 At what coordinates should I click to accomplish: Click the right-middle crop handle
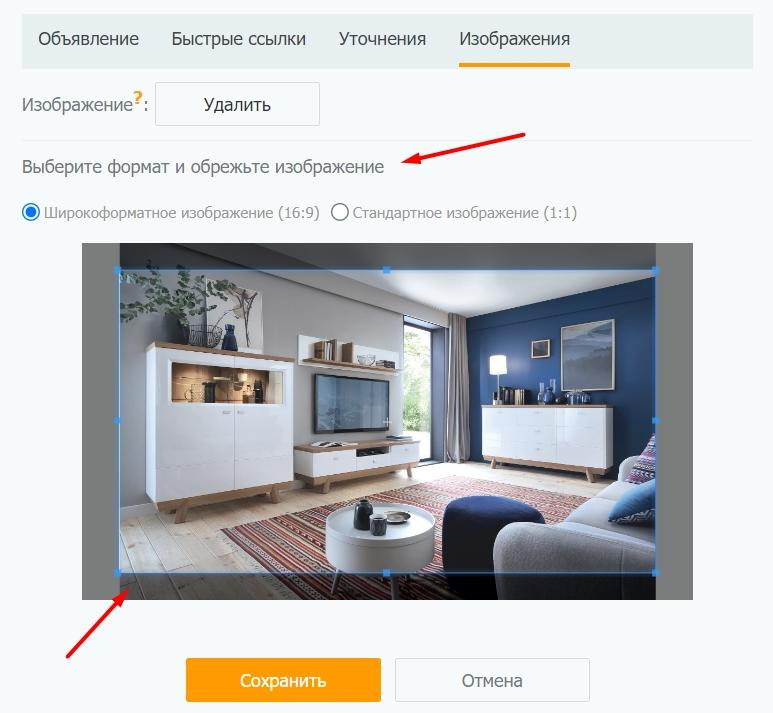click(x=655, y=421)
